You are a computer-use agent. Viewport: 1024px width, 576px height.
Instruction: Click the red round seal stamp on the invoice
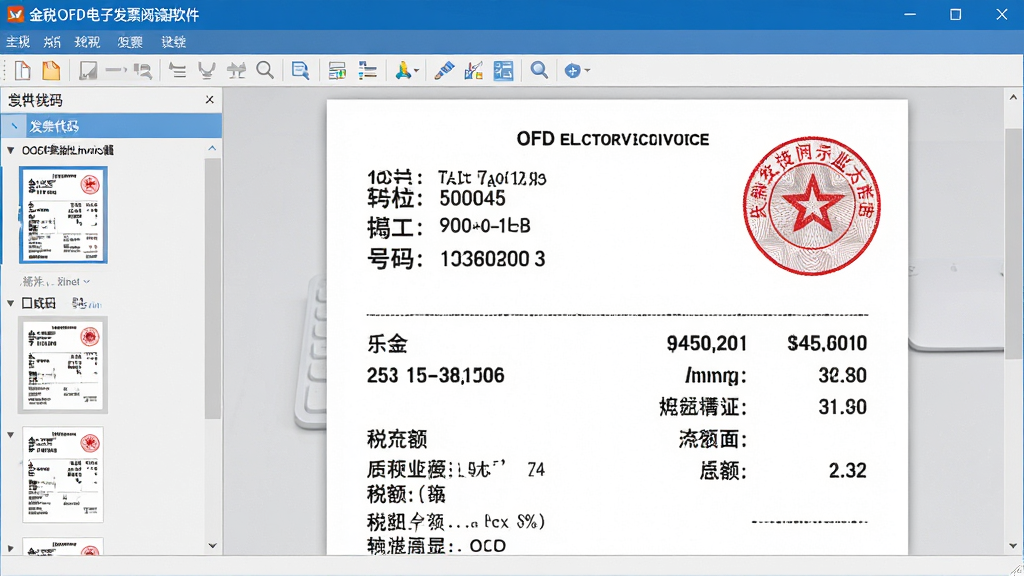(x=811, y=206)
